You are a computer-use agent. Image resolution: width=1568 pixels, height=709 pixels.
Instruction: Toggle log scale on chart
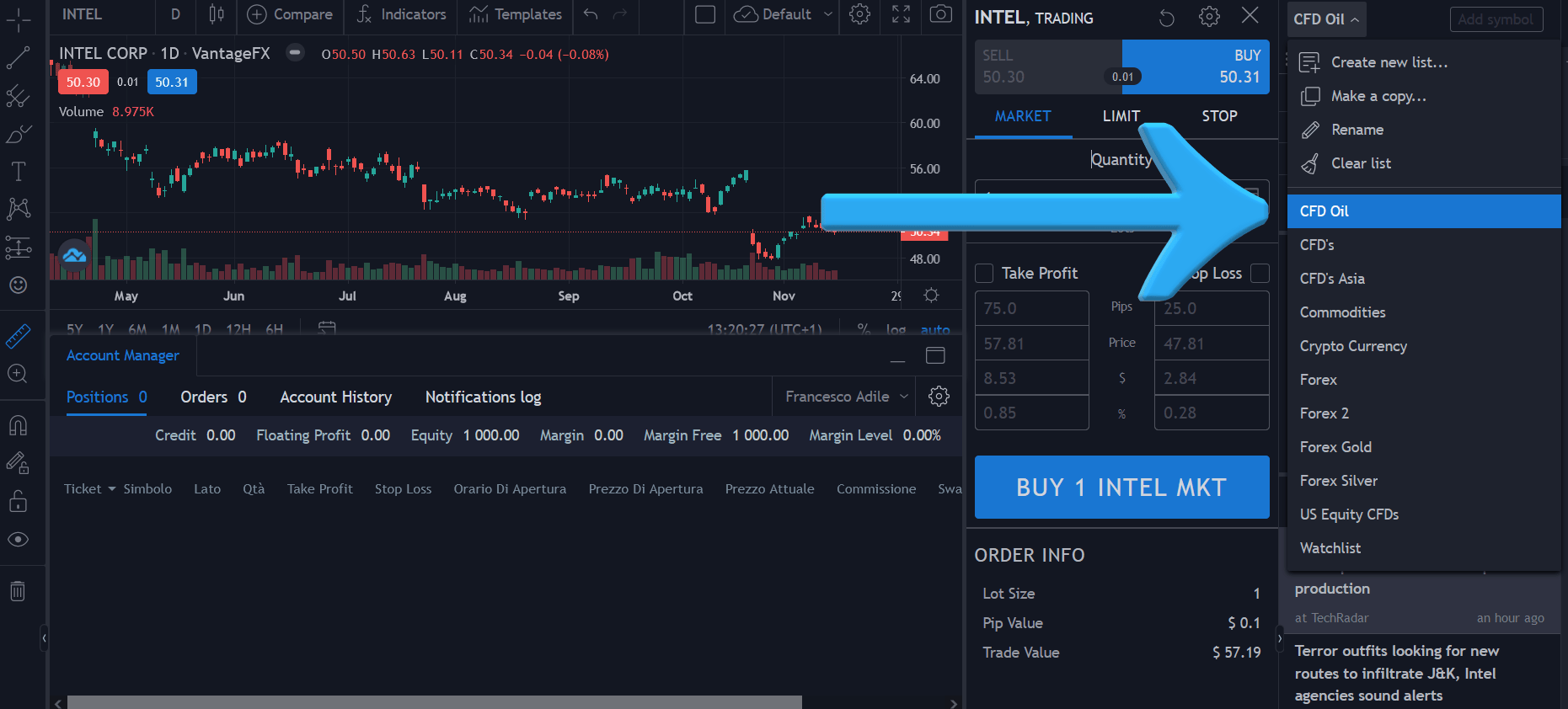[x=896, y=329]
